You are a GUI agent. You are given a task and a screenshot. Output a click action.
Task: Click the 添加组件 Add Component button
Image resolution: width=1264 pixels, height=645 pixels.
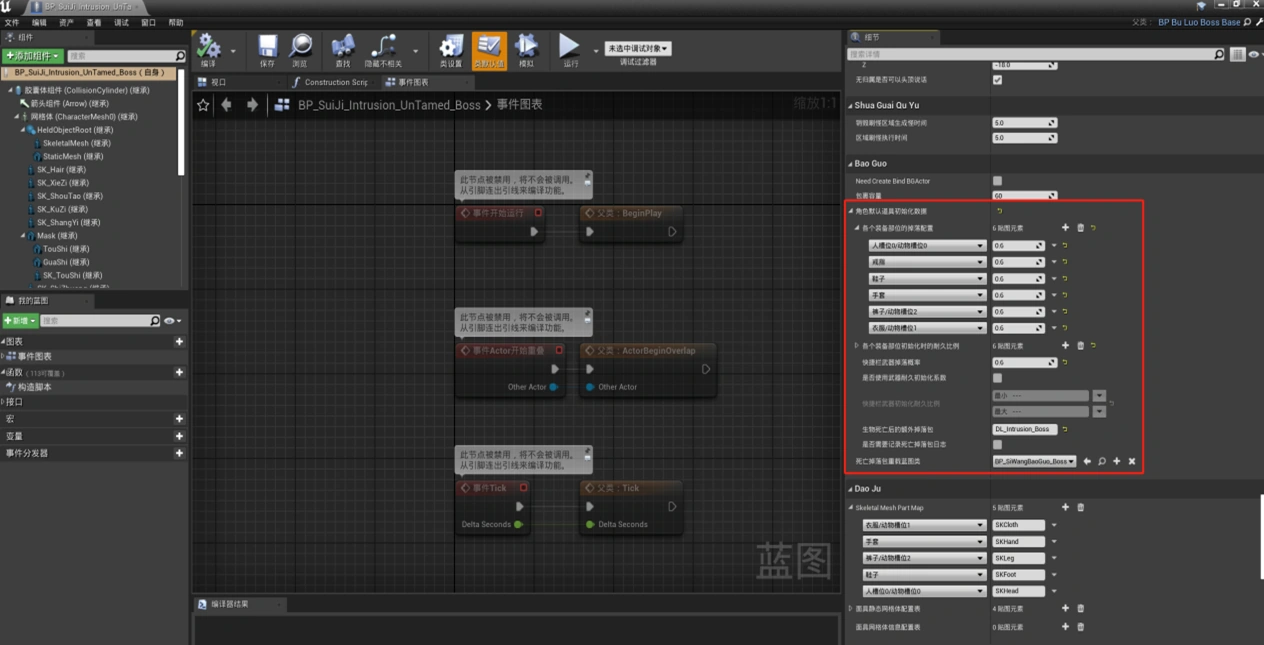coord(33,56)
